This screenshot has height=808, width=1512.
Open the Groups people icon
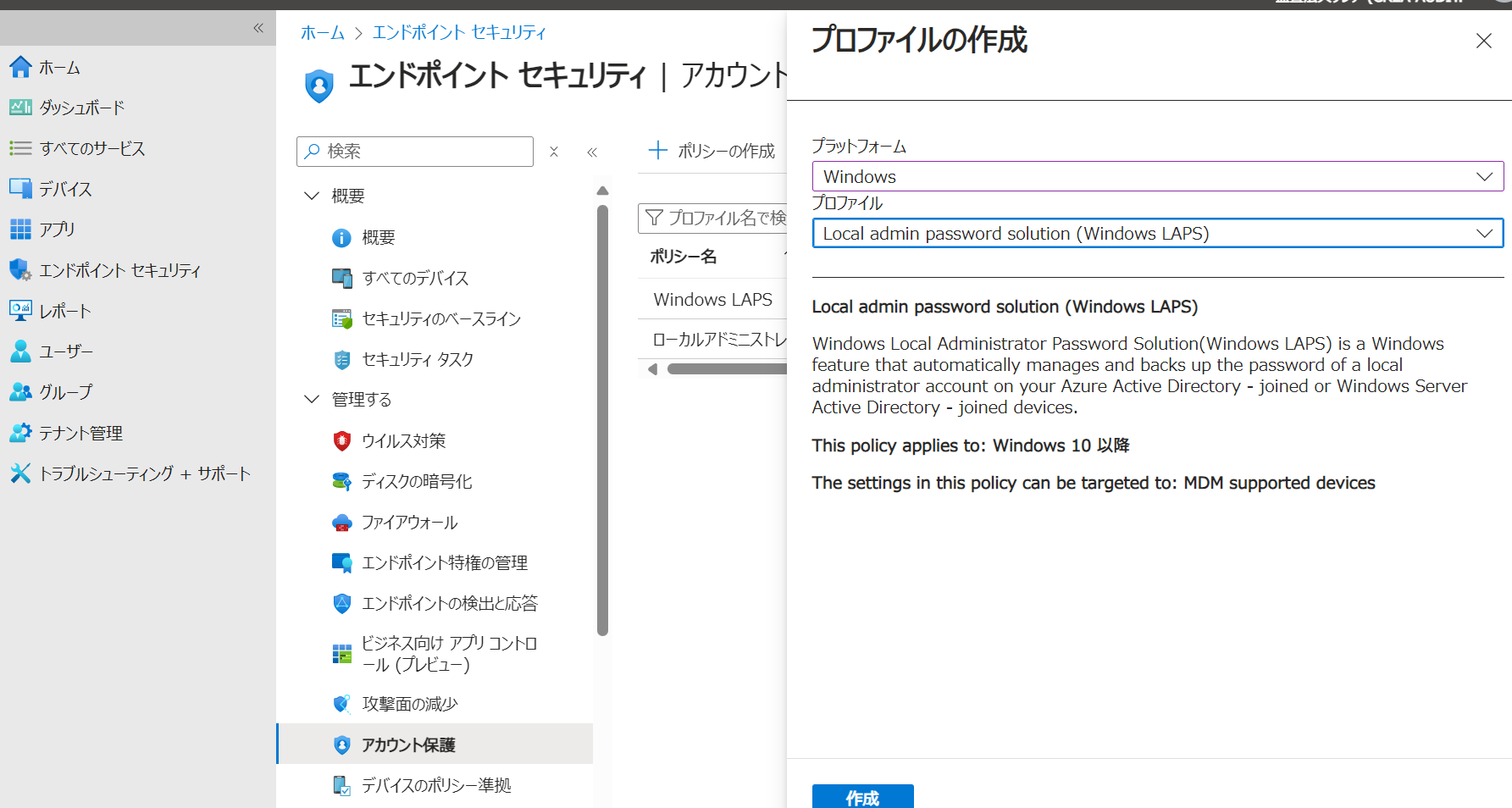(20, 391)
